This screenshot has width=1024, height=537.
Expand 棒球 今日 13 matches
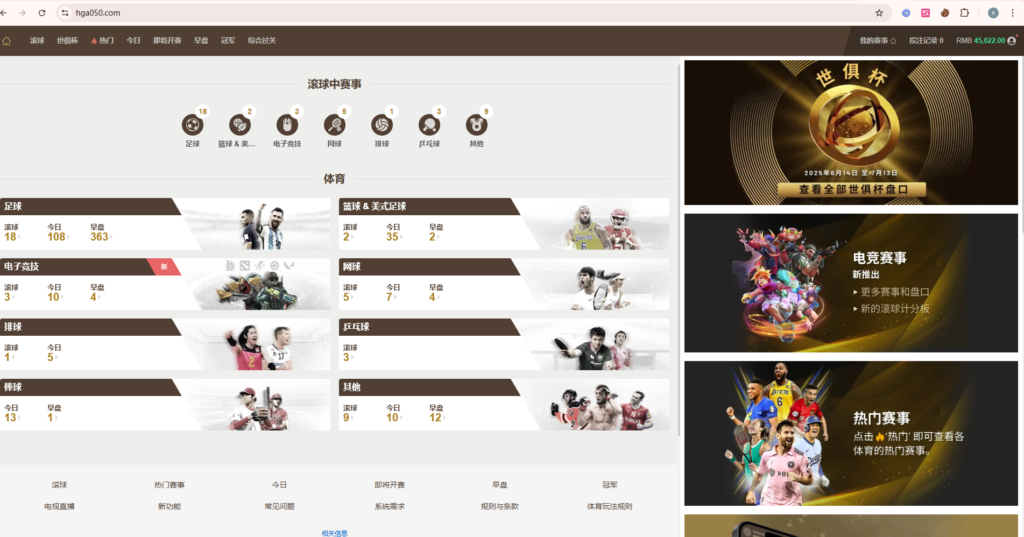[11, 417]
